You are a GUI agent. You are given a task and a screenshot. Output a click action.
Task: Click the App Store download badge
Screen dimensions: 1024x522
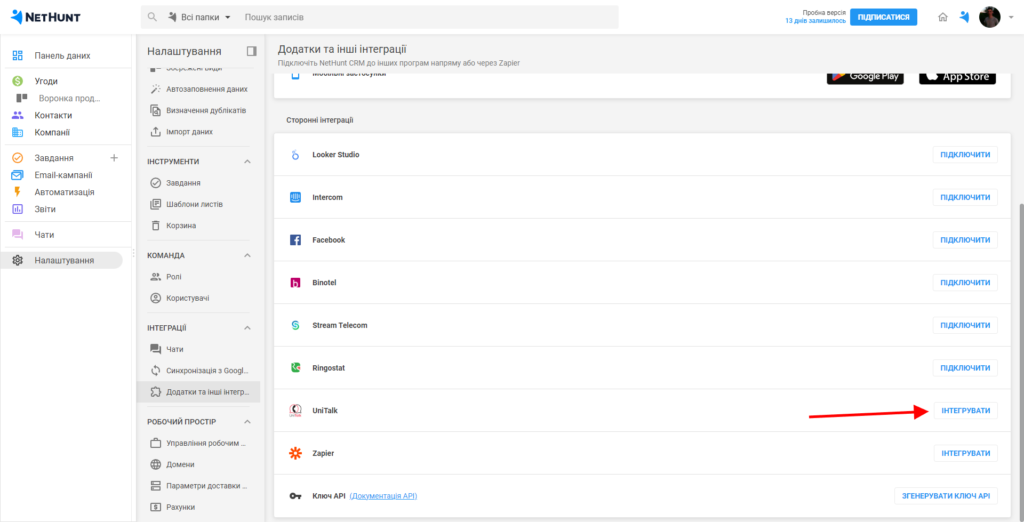pyautogui.click(x=957, y=75)
